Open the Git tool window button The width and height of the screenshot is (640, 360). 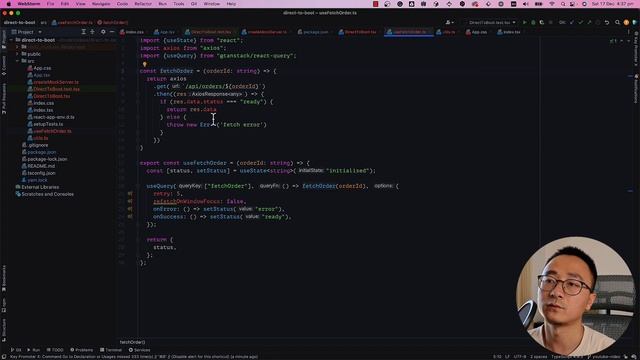pyautogui.click(x=16, y=350)
